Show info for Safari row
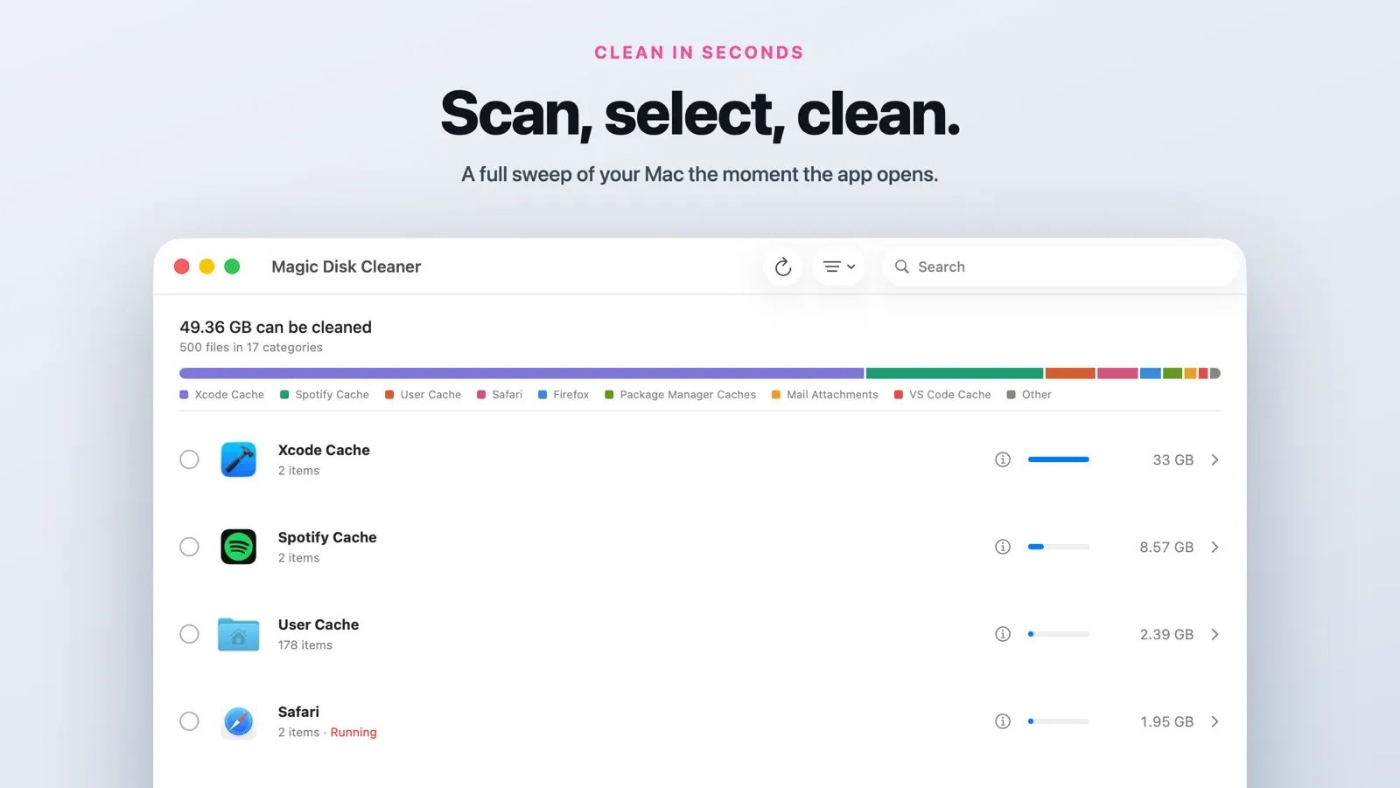Screen dimensions: 1400x788 (x=1002, y=721)
